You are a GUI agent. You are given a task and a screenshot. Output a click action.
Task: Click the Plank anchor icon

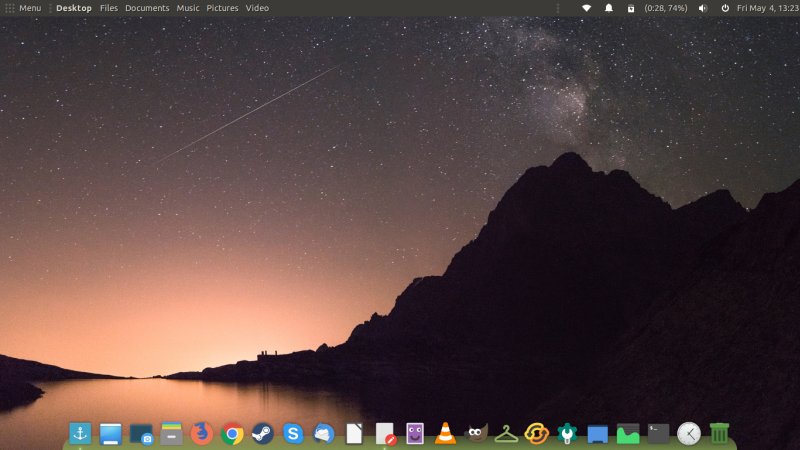(x=80, y=433)
